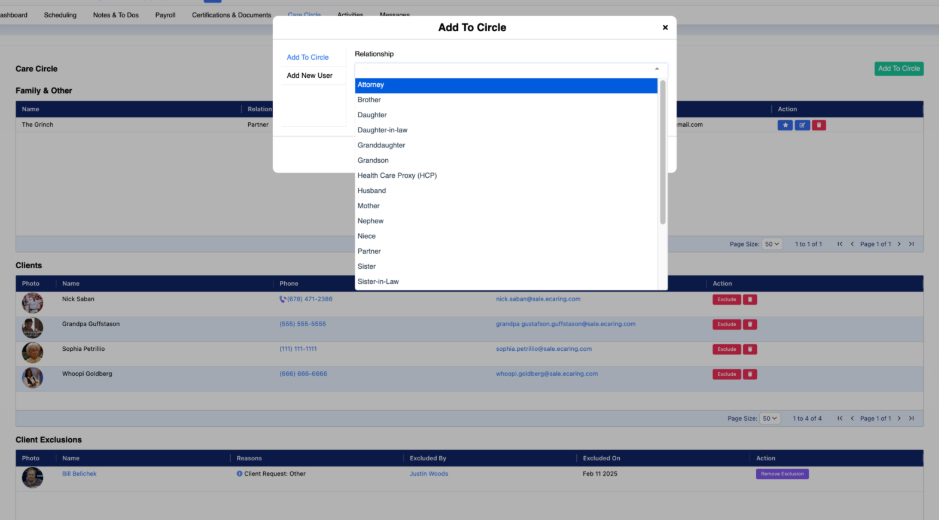This screenshot has height=520, width=939.
Task: Click Grandpa Guffstason's phone (555) 555-5555
Action: point(302,324)
